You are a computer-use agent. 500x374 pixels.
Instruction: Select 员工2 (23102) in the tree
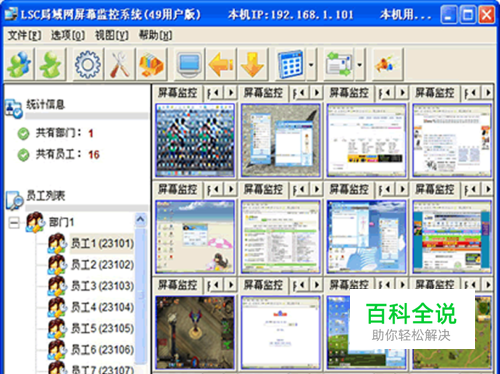[102, 265]
